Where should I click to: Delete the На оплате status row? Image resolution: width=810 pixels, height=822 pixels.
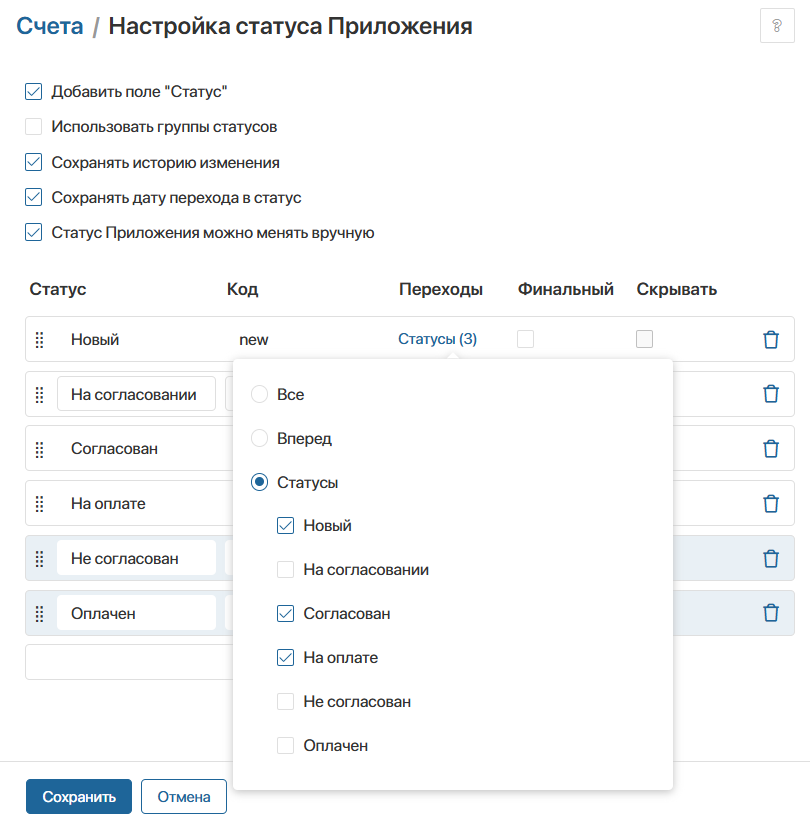pos(771,503)
